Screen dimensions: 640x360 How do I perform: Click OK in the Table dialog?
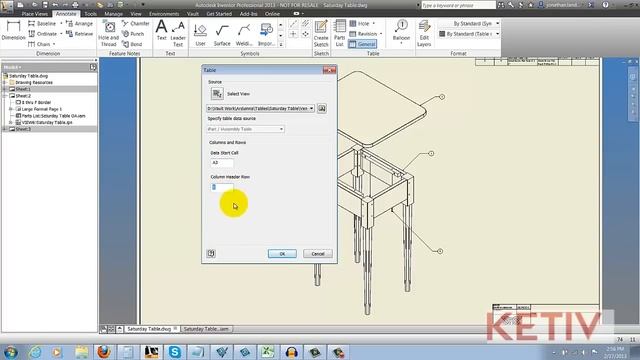pos(282,253)
